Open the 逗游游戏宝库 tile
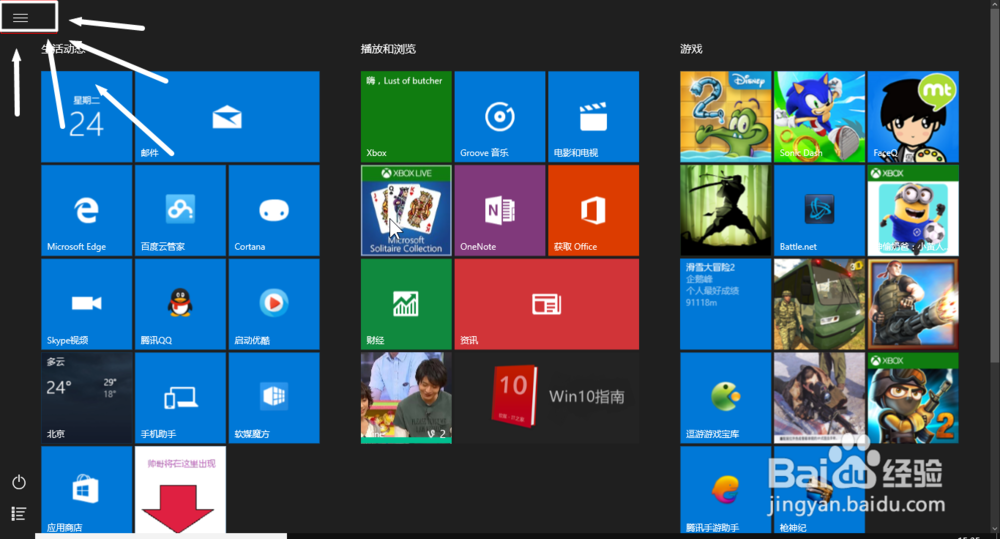1000x539 pixels. pos(726,398)
